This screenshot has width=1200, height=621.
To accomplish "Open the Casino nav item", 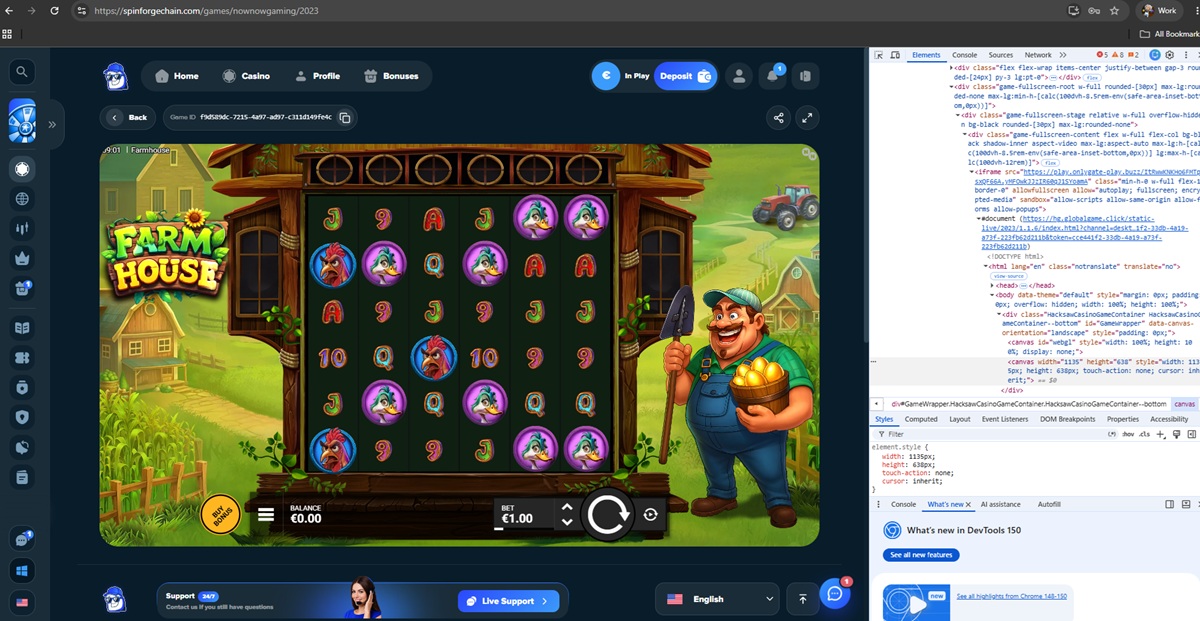I will (246, 76).
